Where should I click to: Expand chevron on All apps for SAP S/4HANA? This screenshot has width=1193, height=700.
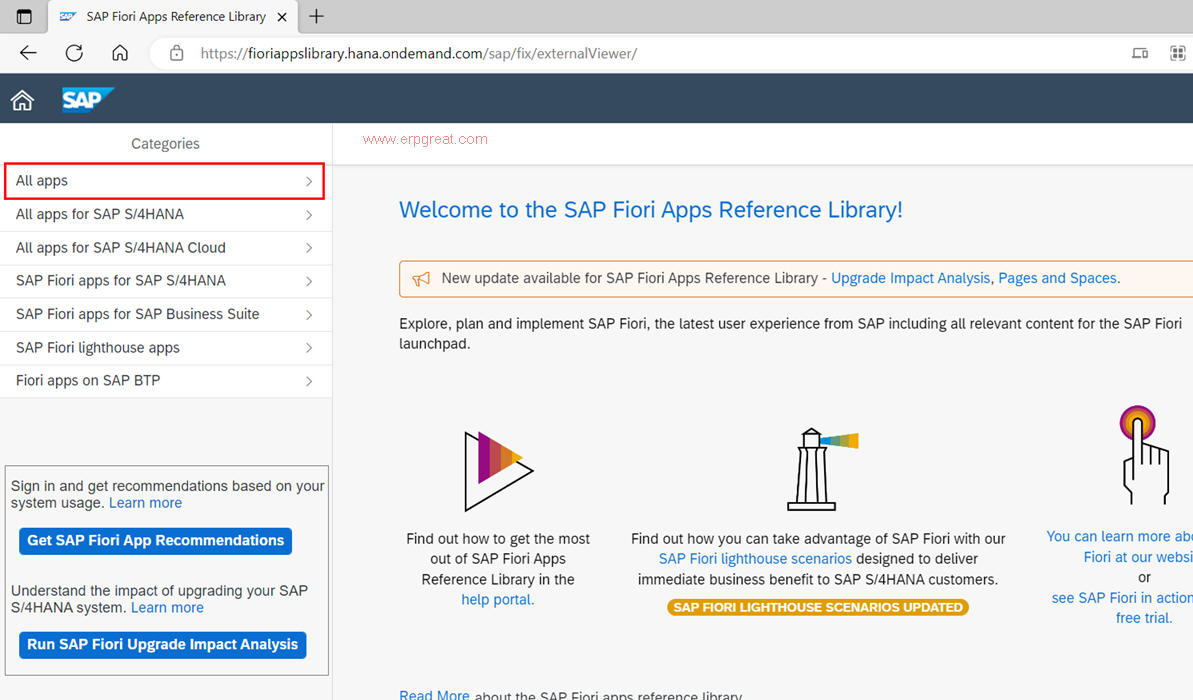(x=309, y=215)
